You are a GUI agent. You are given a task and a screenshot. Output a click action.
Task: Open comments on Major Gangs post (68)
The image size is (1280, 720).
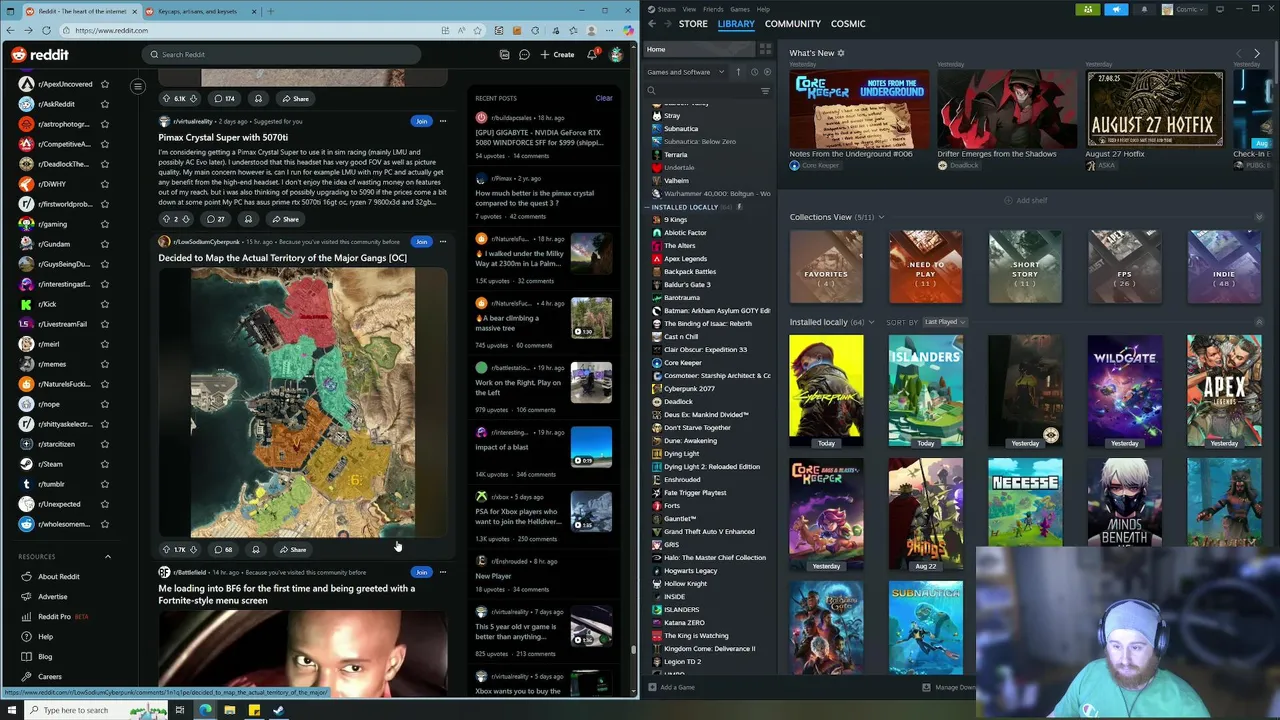(223, 550)
